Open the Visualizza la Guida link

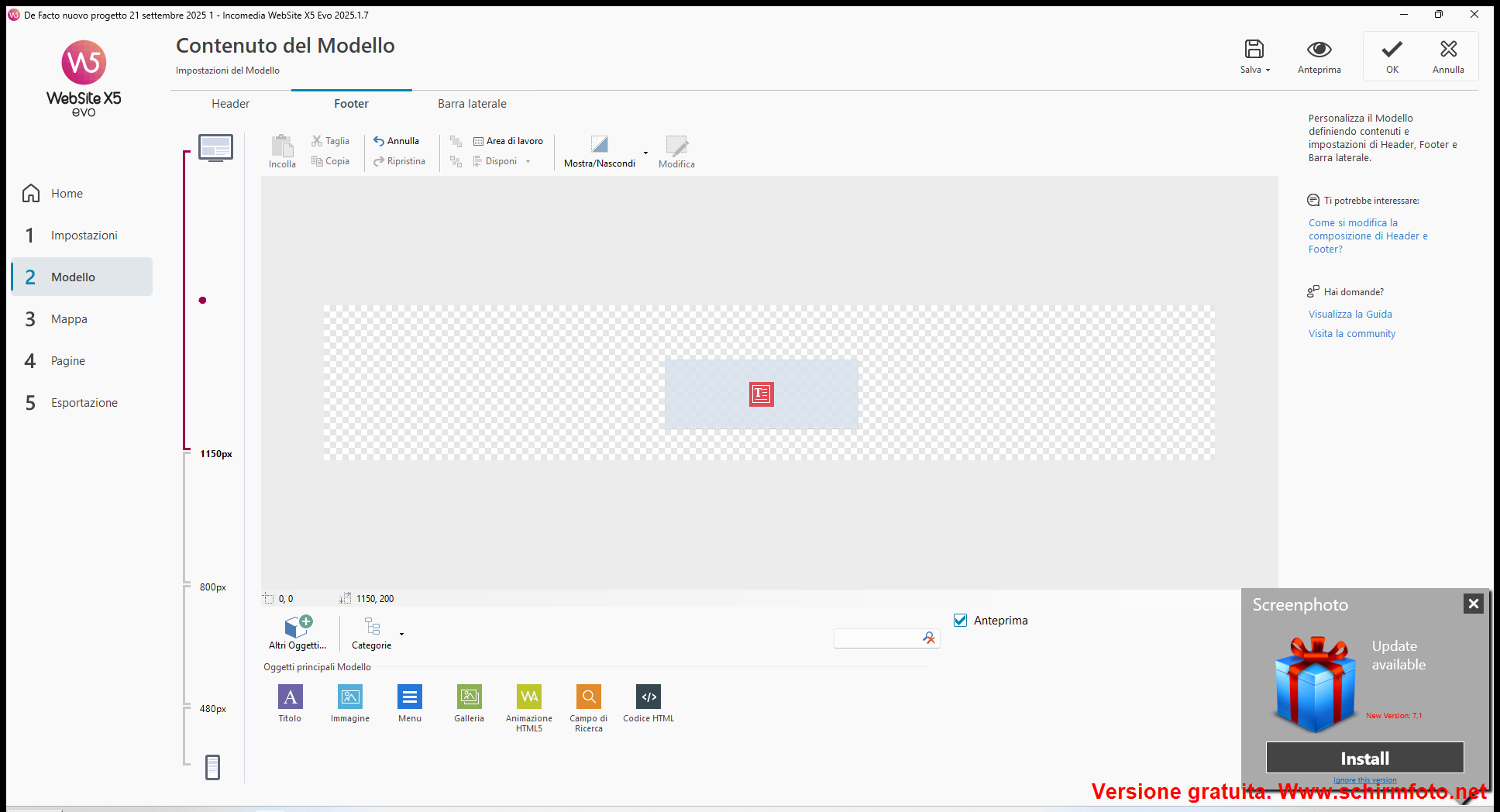pos(1350,315)
